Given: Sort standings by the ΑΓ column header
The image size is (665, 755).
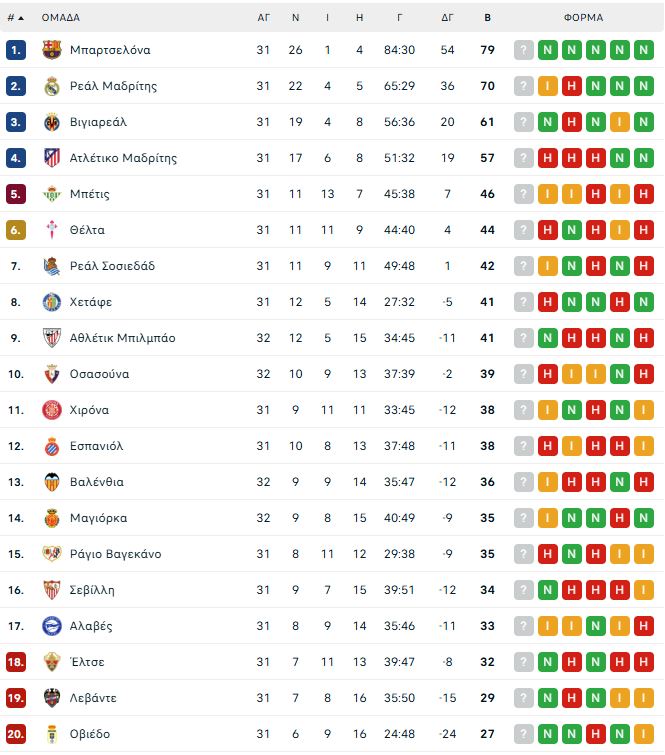Looking at the screenshot, I should [264, 18].
